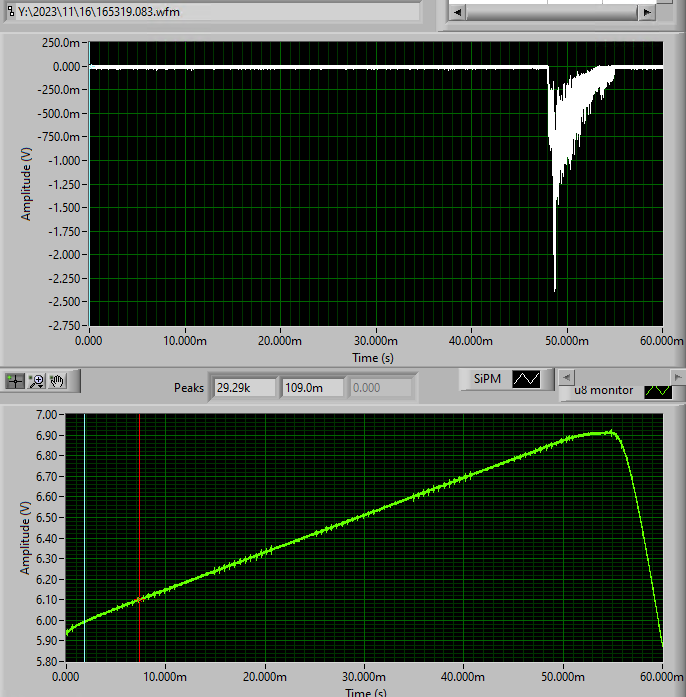Click the left arrow of the top horizontal scrollbar
This screenshot has width=686, height=697.
coord(457,12)
